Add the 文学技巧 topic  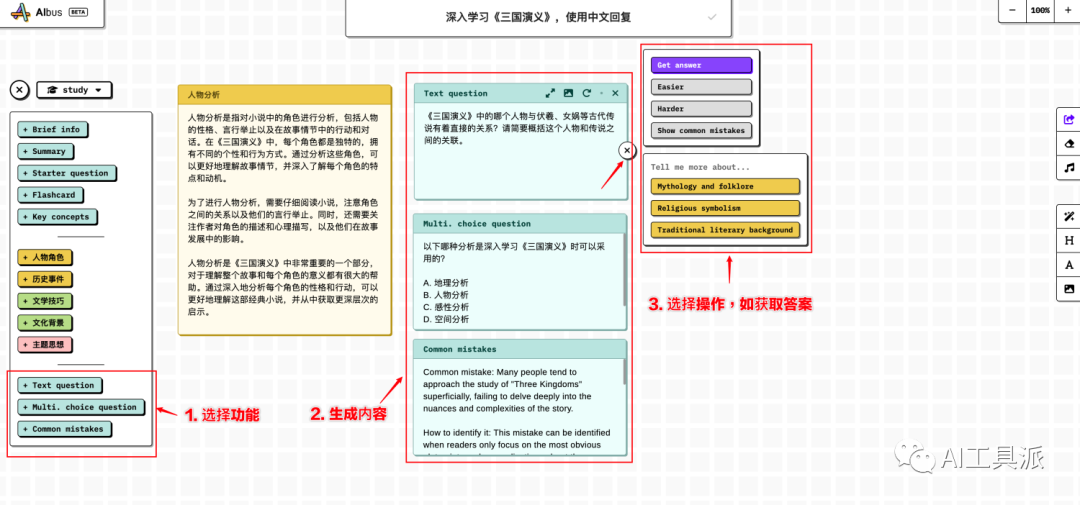tap(45, 301)
